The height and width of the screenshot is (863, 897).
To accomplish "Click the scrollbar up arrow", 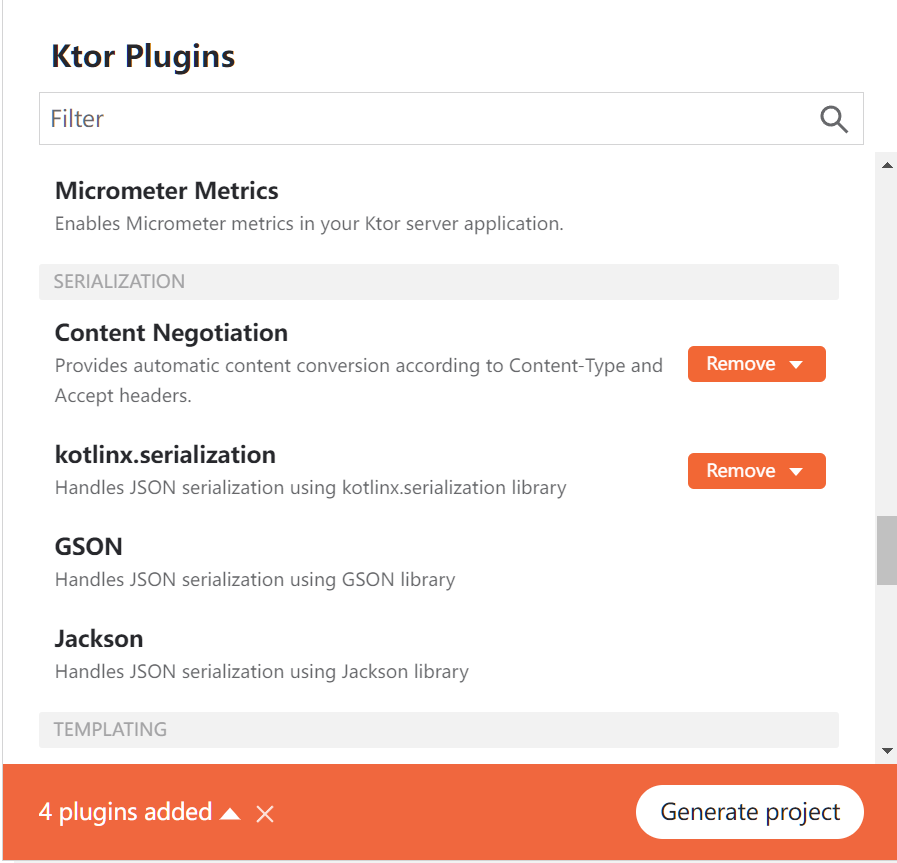I will pos(887,165).
